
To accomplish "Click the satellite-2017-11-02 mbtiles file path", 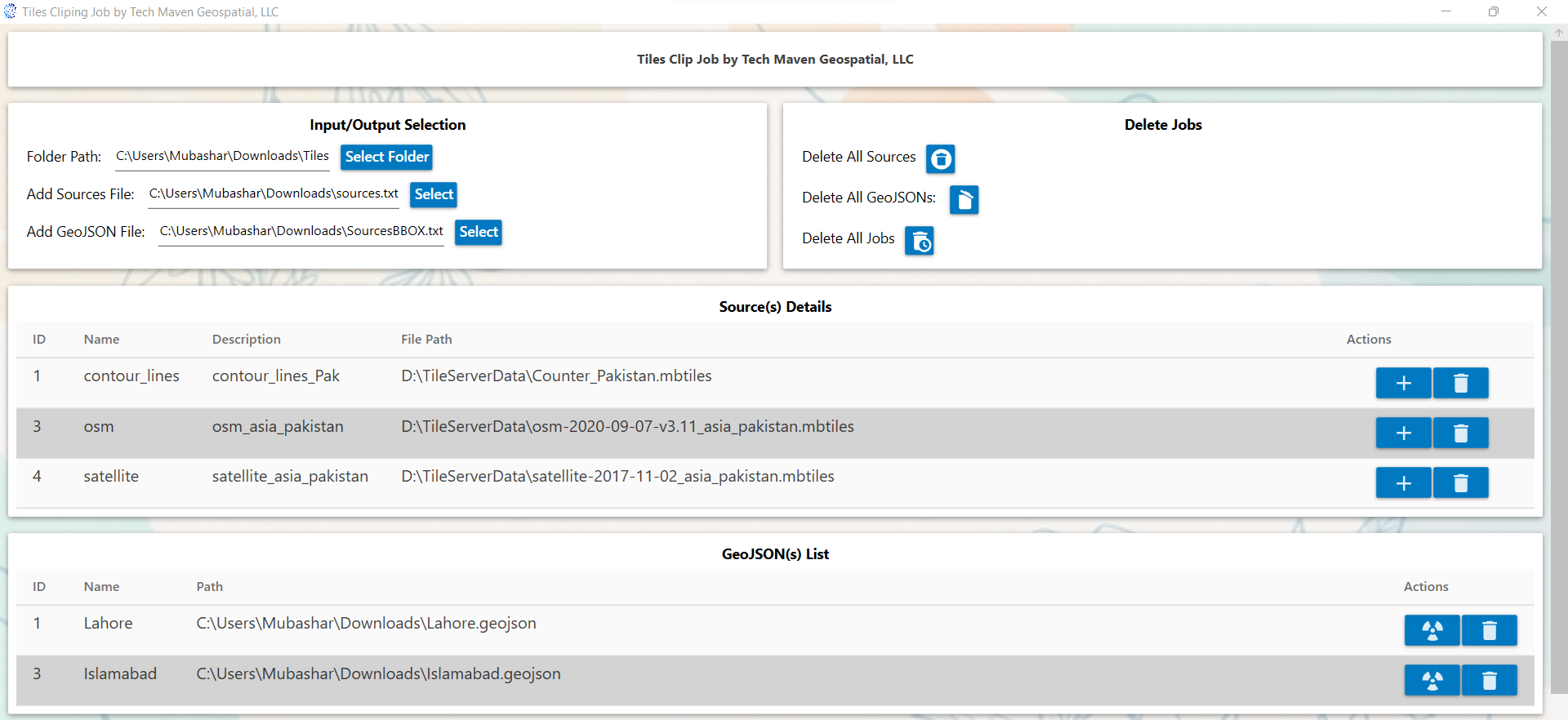I will click(x=617, y=477).
